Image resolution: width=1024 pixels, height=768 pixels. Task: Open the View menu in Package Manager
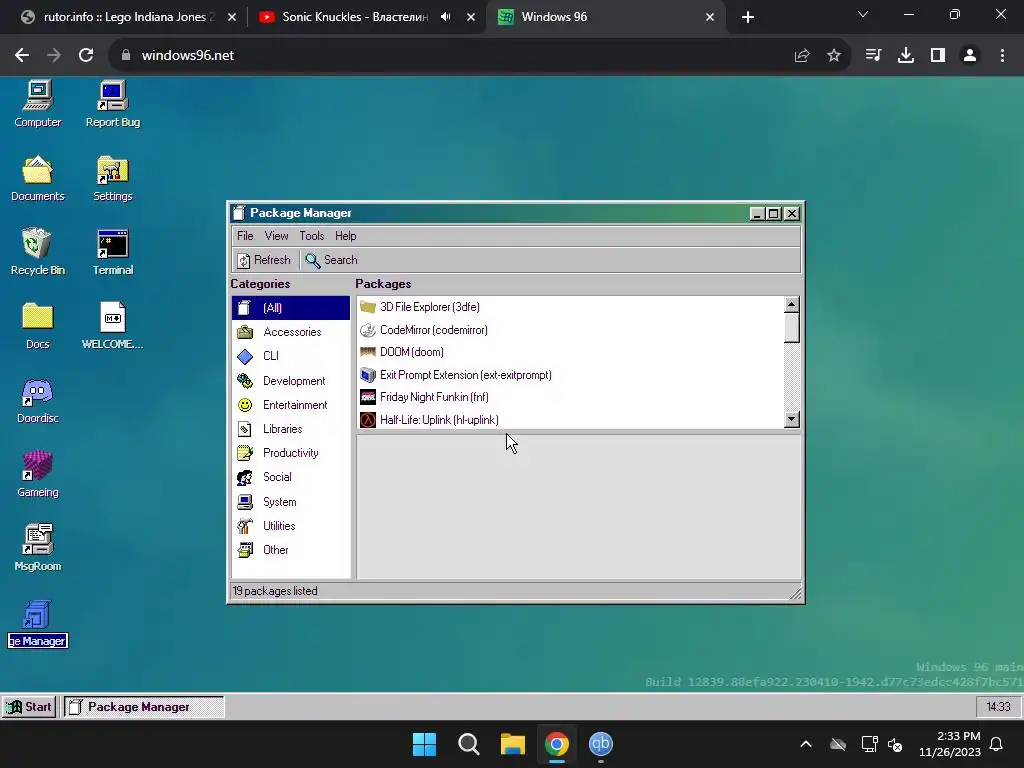tap(276, 236)
